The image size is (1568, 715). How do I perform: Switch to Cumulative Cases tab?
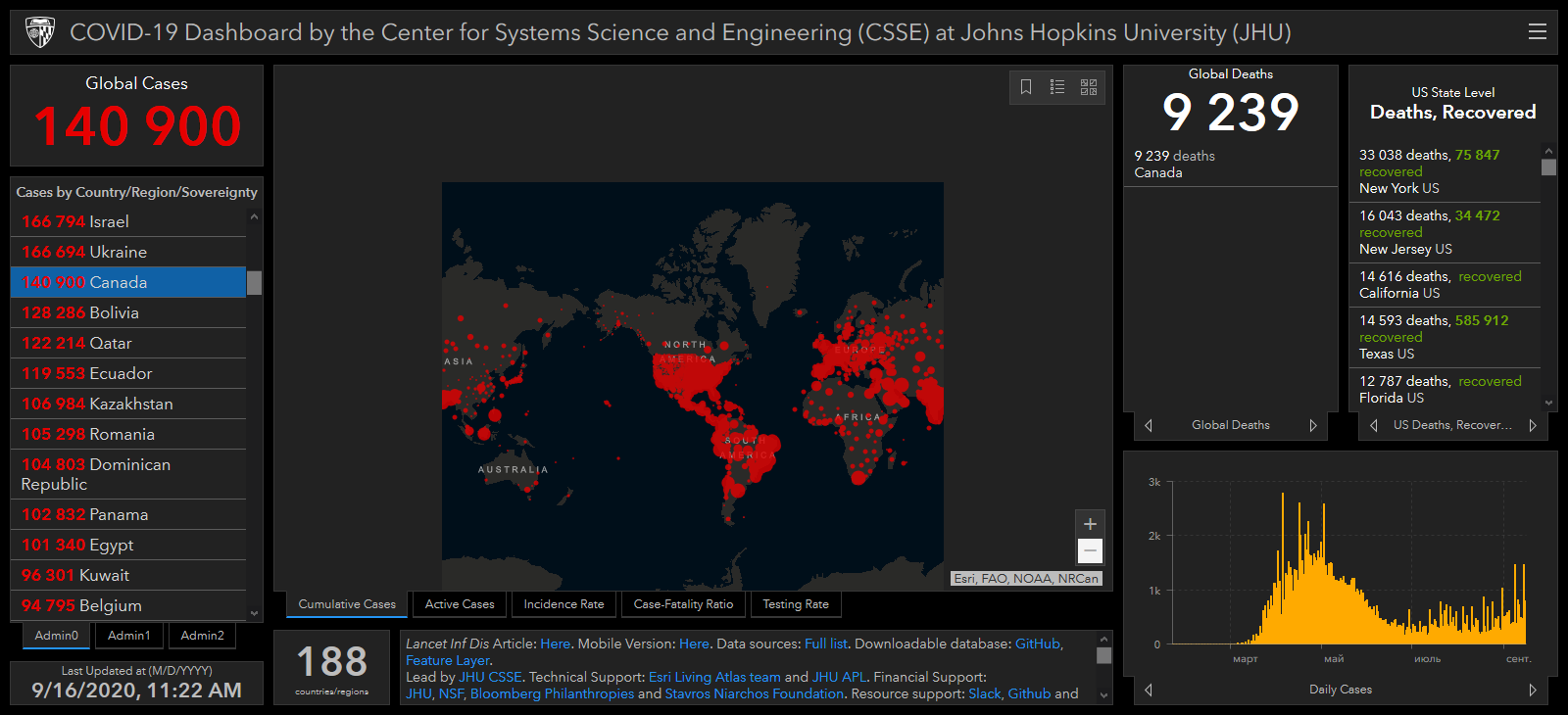pyautogui.click(x=347, y=604)
